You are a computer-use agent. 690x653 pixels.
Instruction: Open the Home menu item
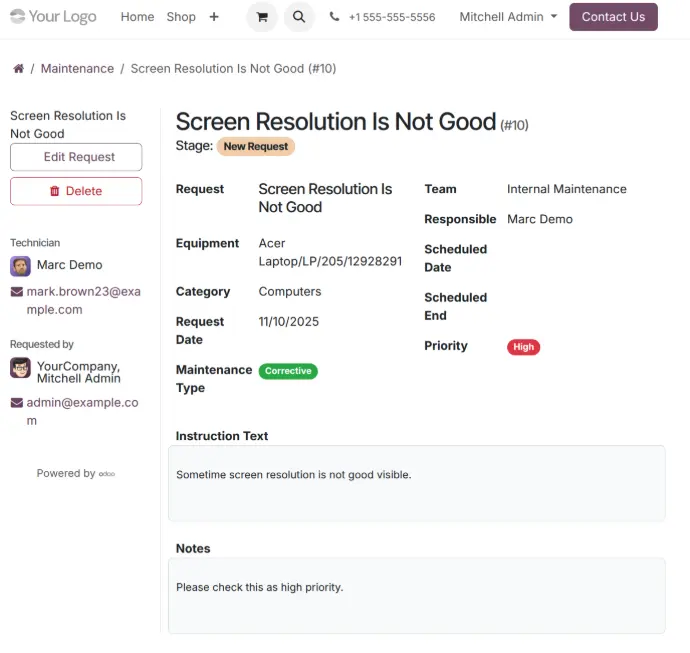137,17
